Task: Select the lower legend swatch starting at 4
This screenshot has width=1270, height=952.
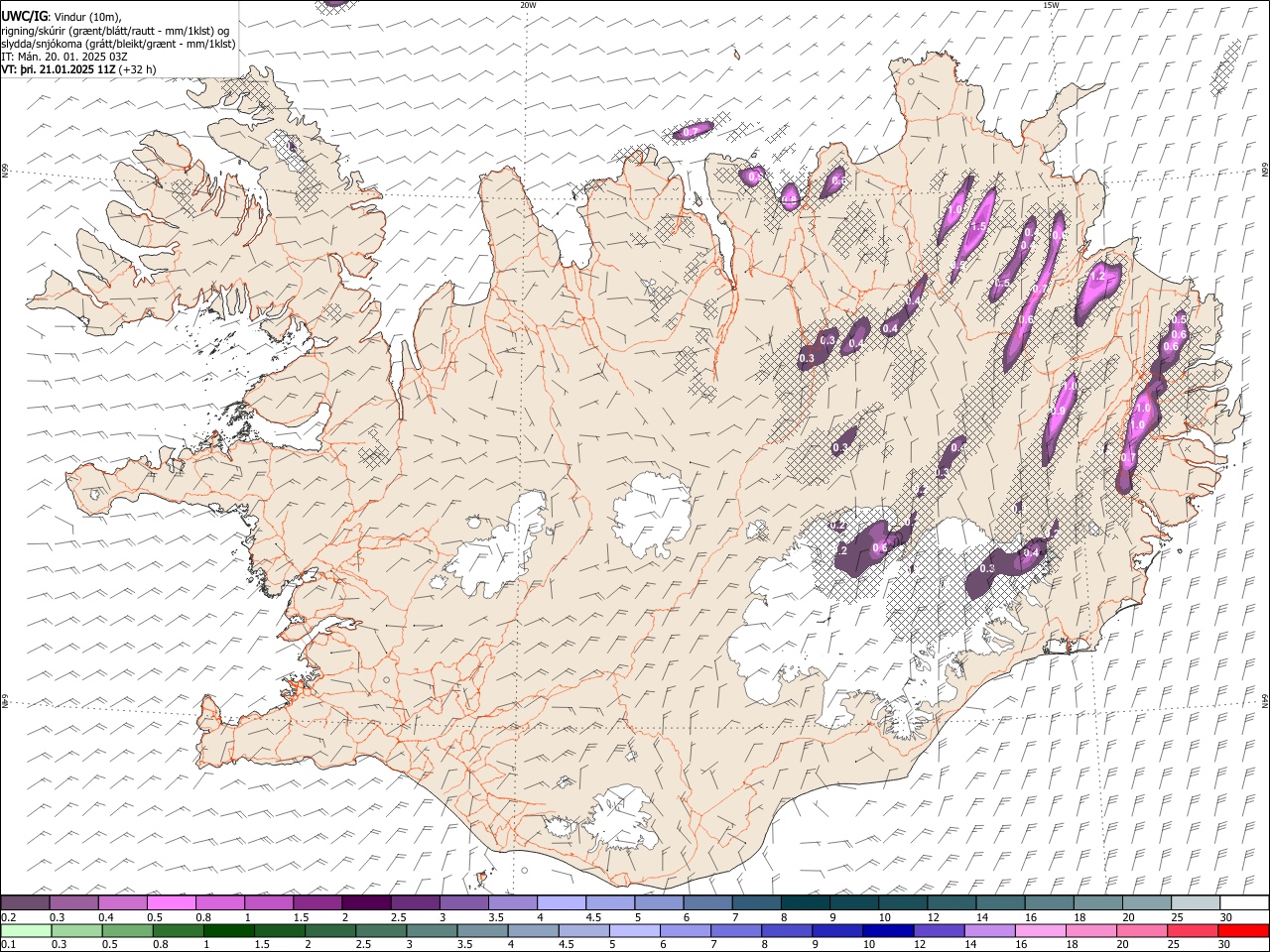Action: (532, 931)
